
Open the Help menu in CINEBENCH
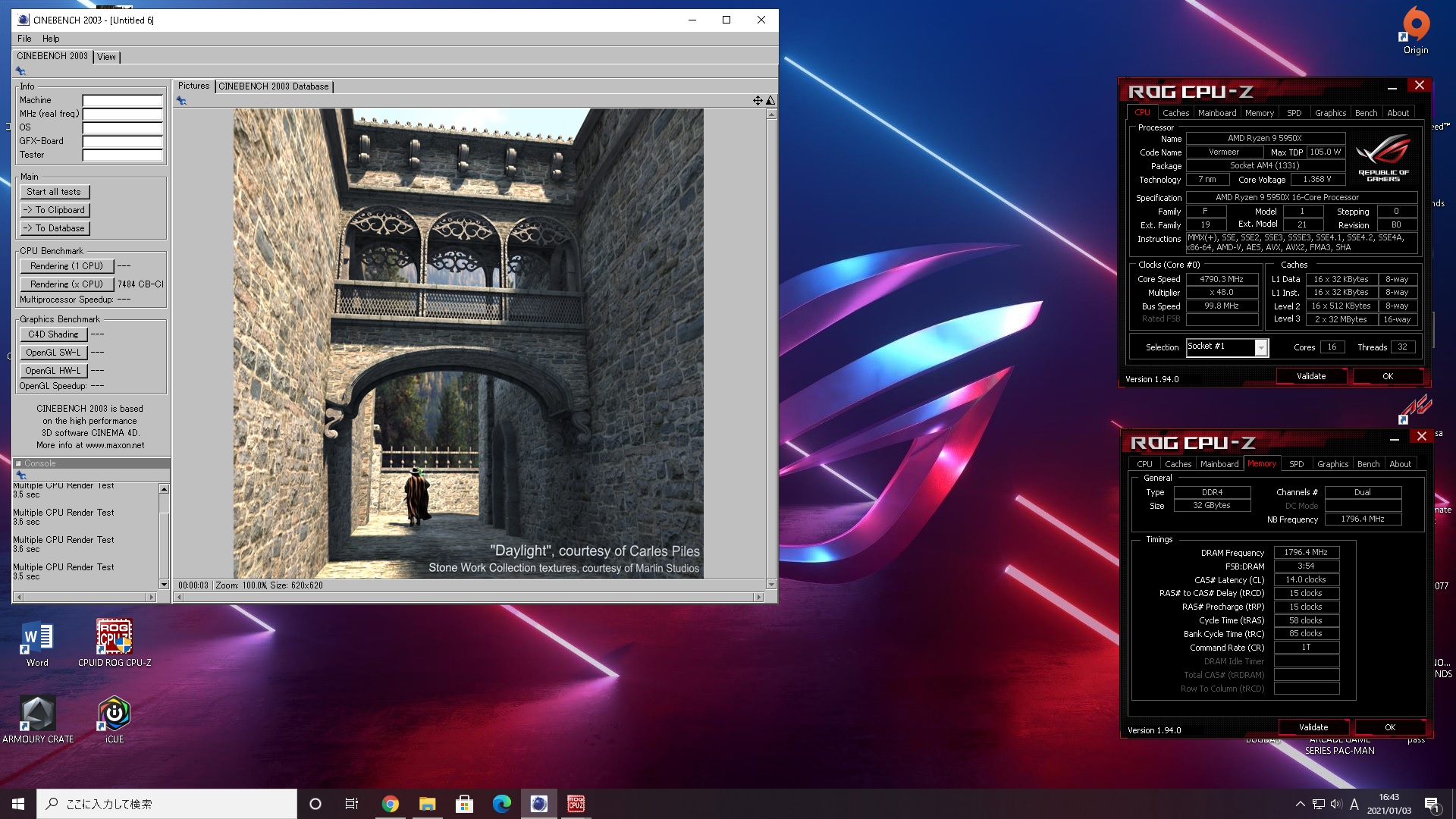[x=51, y=39]
